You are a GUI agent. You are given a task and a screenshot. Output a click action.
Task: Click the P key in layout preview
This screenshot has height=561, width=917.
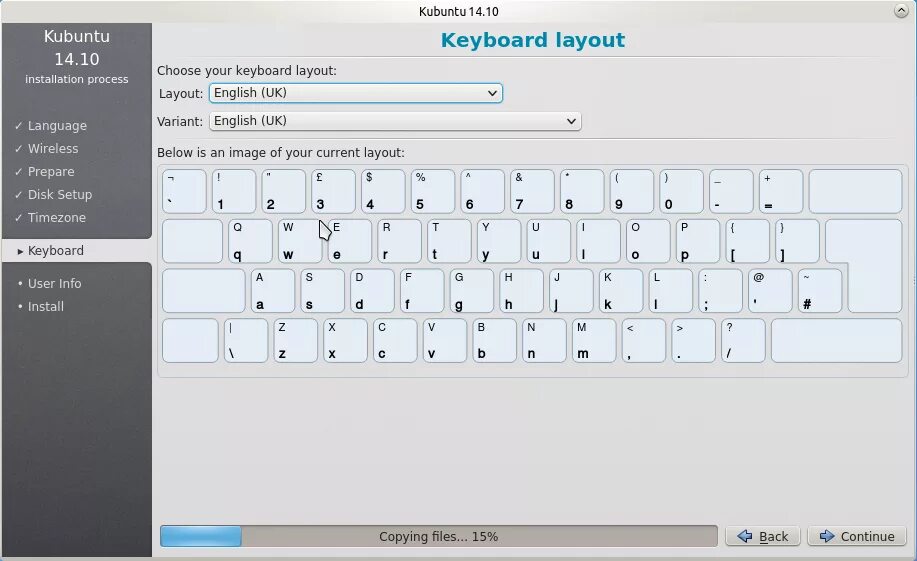click(698, 241)
